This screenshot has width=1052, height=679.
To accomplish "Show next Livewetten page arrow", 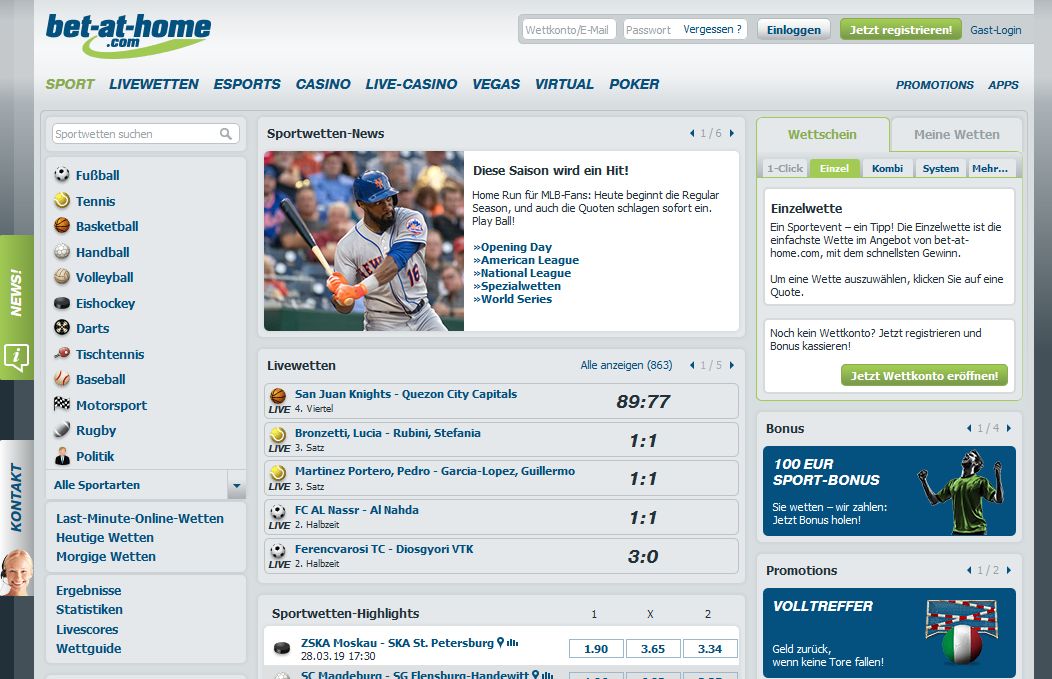I will tap(732, 365).
